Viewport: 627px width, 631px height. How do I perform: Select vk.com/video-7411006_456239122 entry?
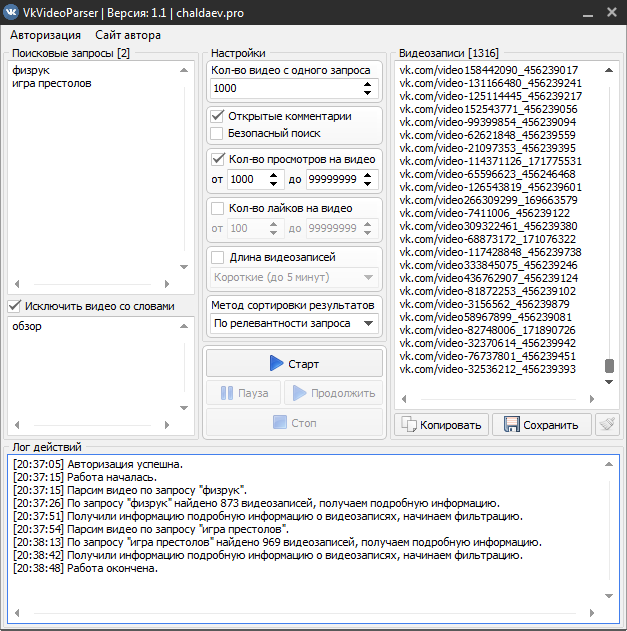pyautogui.click(x=485, y=213)
